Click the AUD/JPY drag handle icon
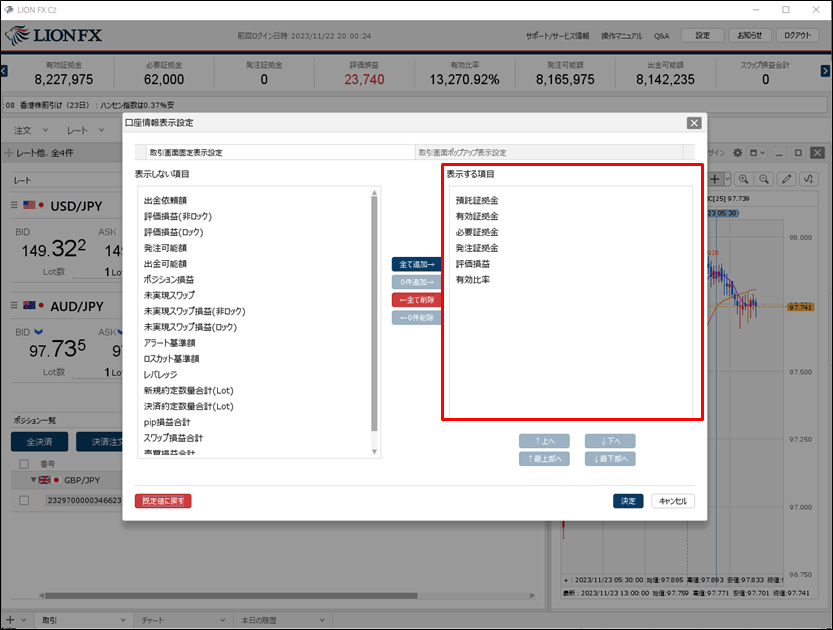 (14, 305)
